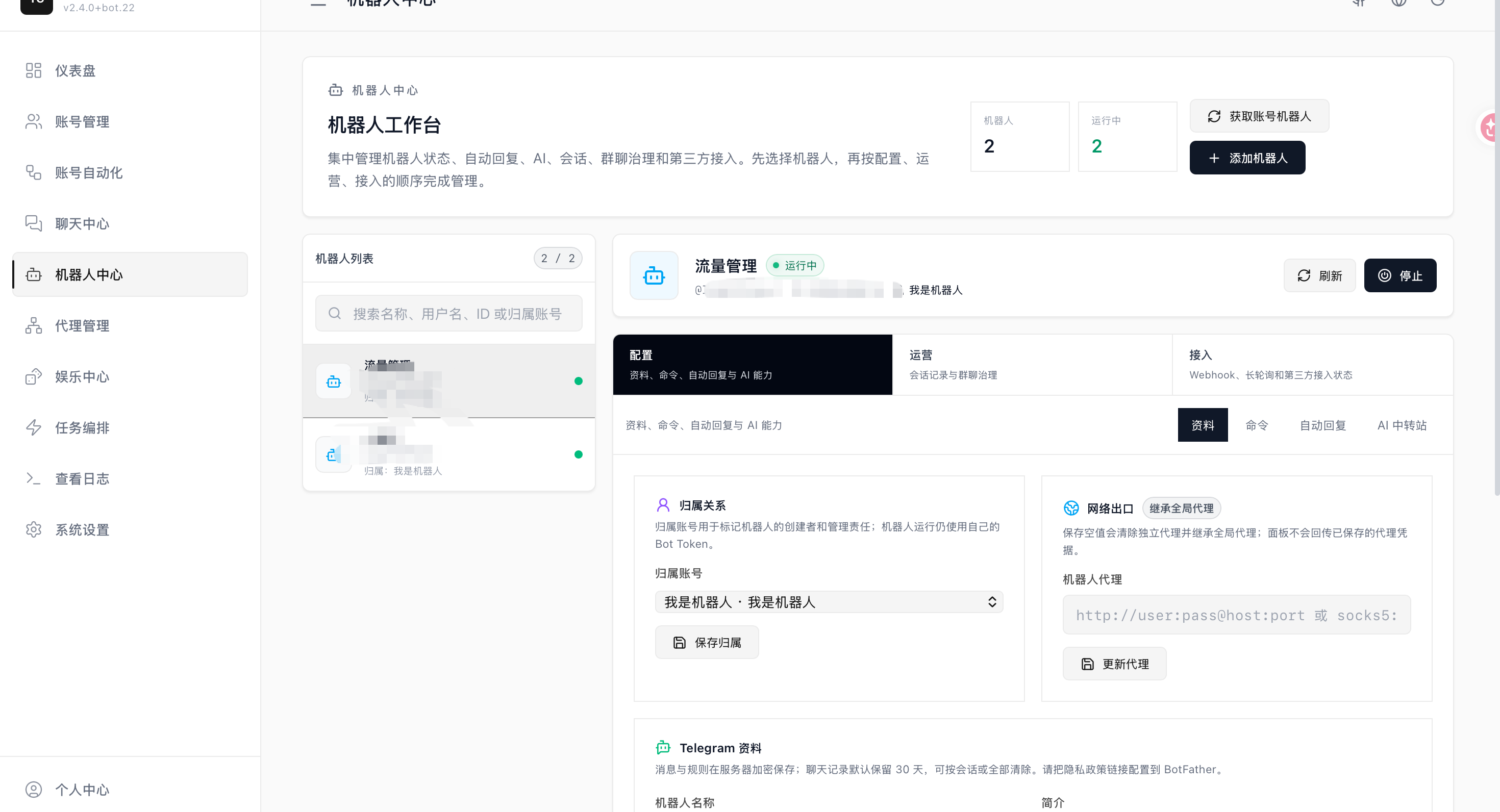This screenshot has width=1500, height=812.
Task: Go to 账号管理 sidebar item
Action: [130, 122]
